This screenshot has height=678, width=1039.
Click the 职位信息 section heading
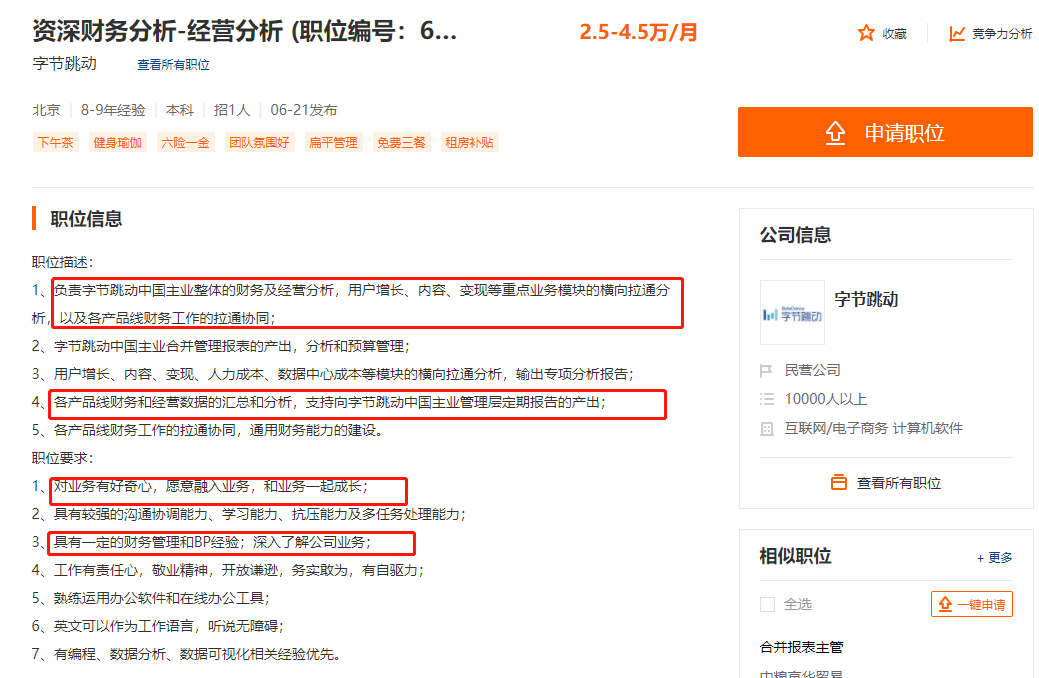(86, 219)
